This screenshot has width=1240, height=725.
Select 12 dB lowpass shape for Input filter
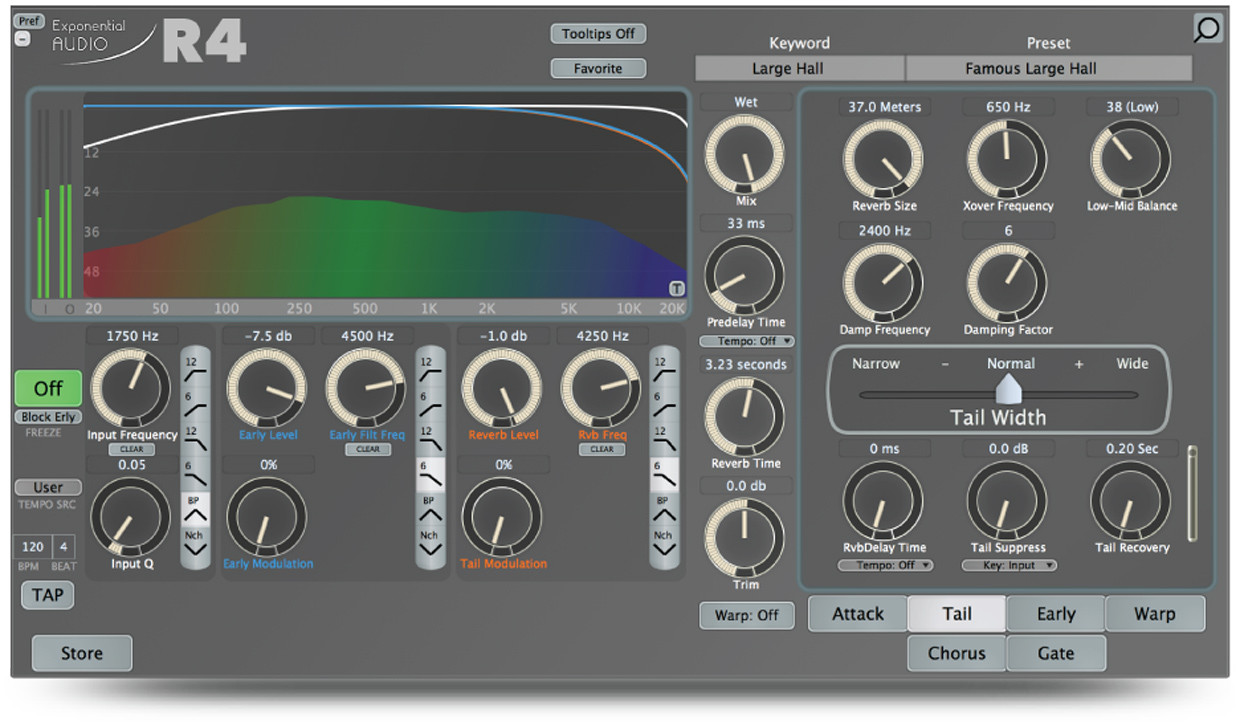(x=195, y=439)
